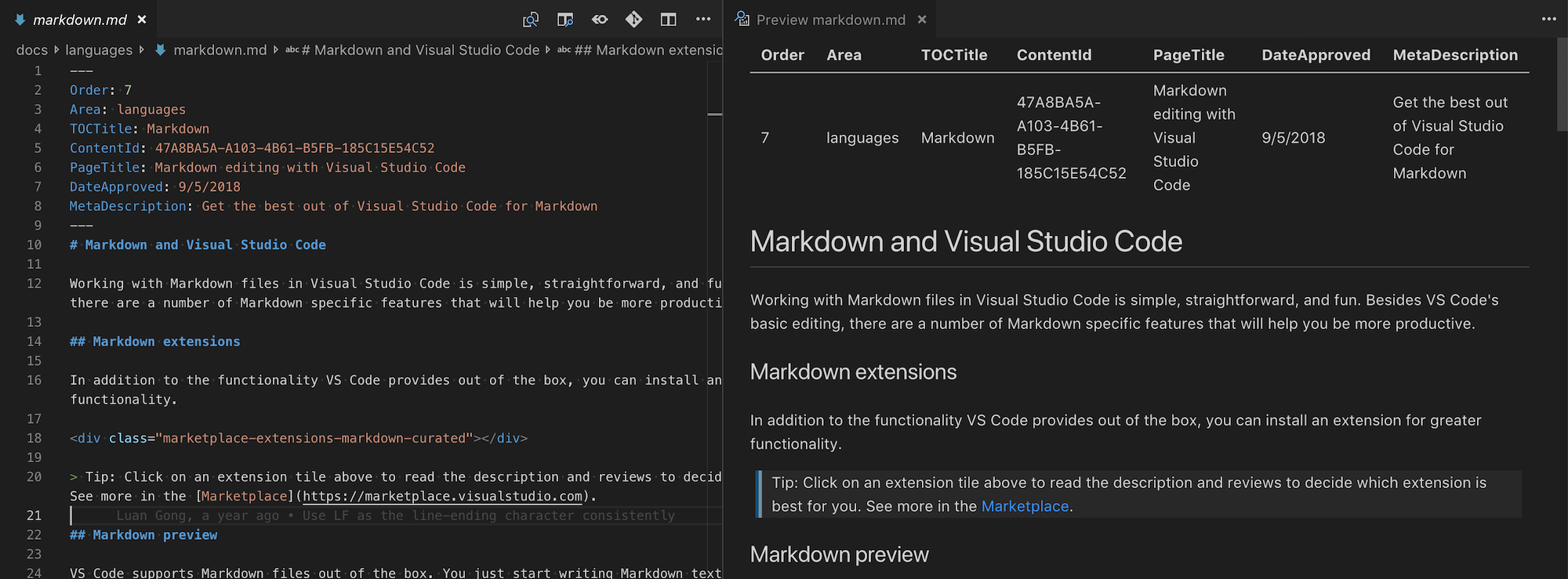Click the Preview tab's preview icon
1568x579 pixels.
coord(742,19)
